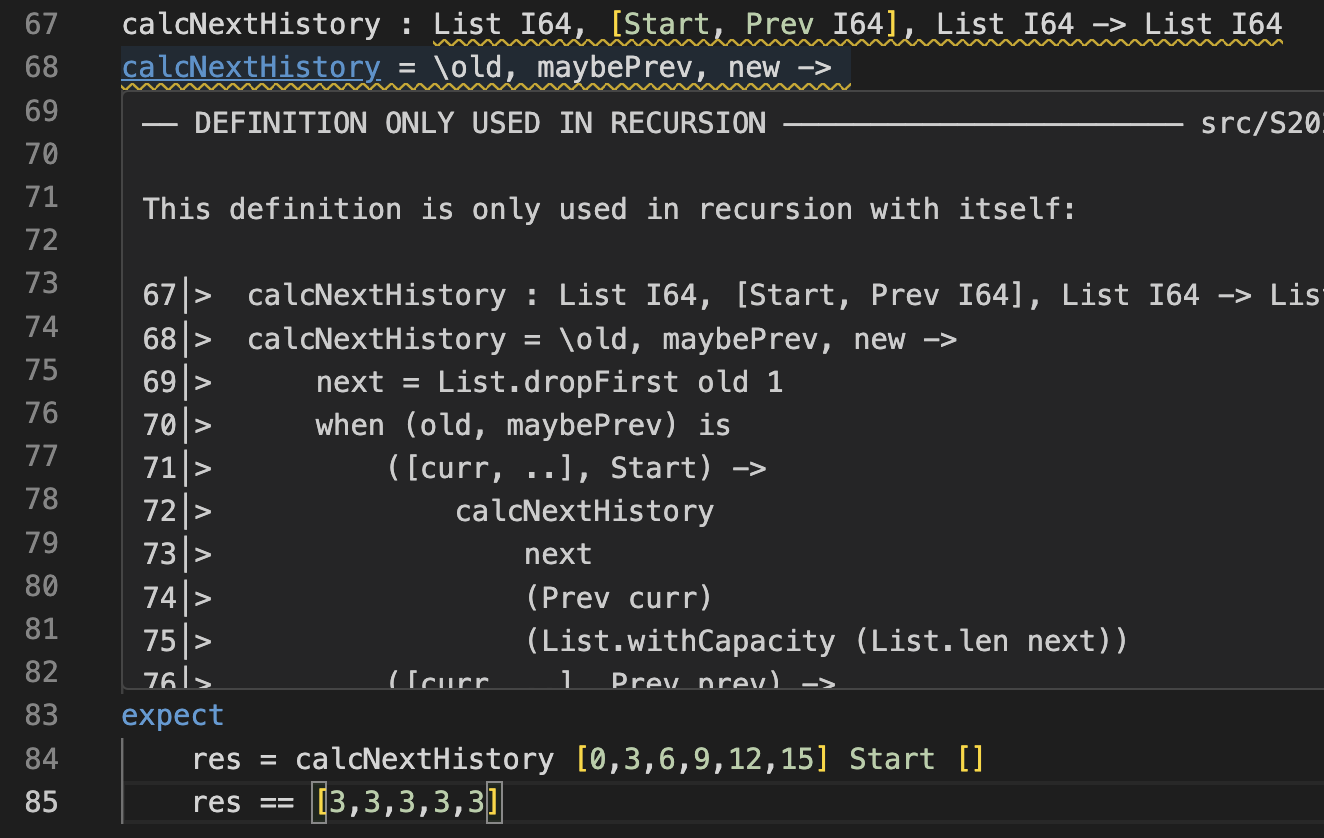Click tooltip line "when (old, maybePrev) is"
1324x838 pixels.
pos(523,425)
